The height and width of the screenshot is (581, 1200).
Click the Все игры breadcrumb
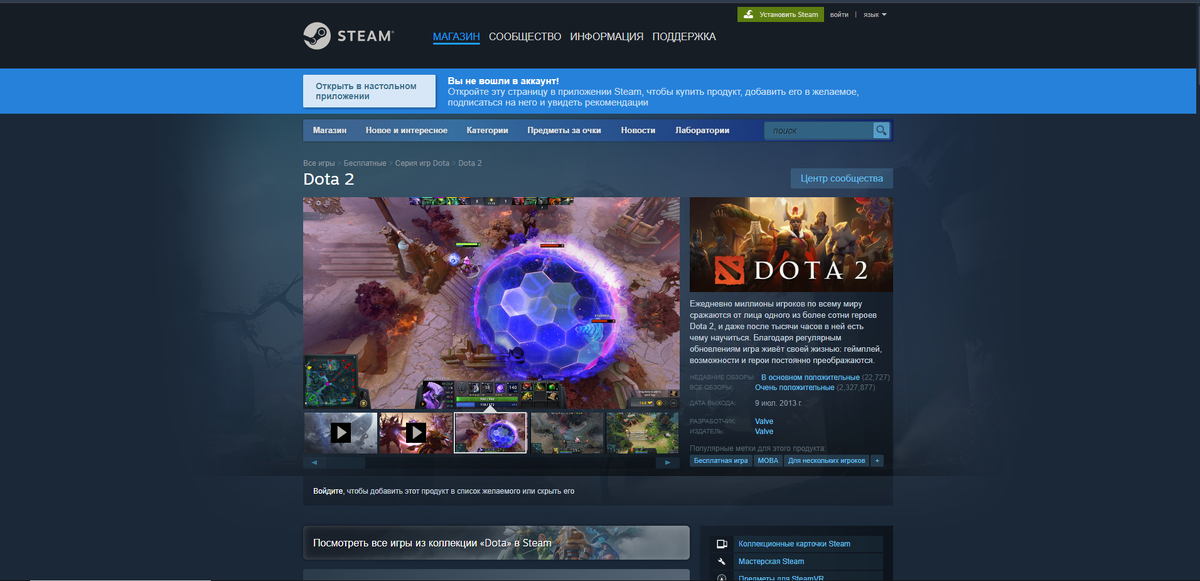(319, 163)
